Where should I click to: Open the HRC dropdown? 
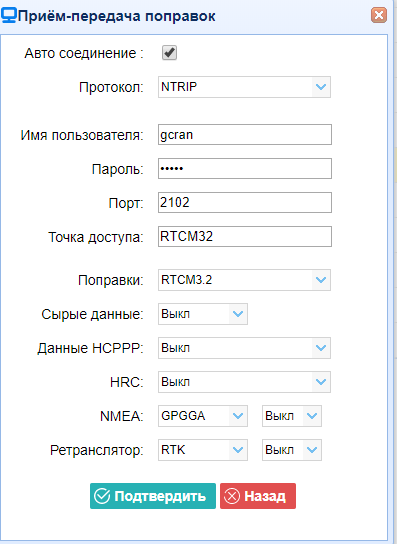pos(244,382)
